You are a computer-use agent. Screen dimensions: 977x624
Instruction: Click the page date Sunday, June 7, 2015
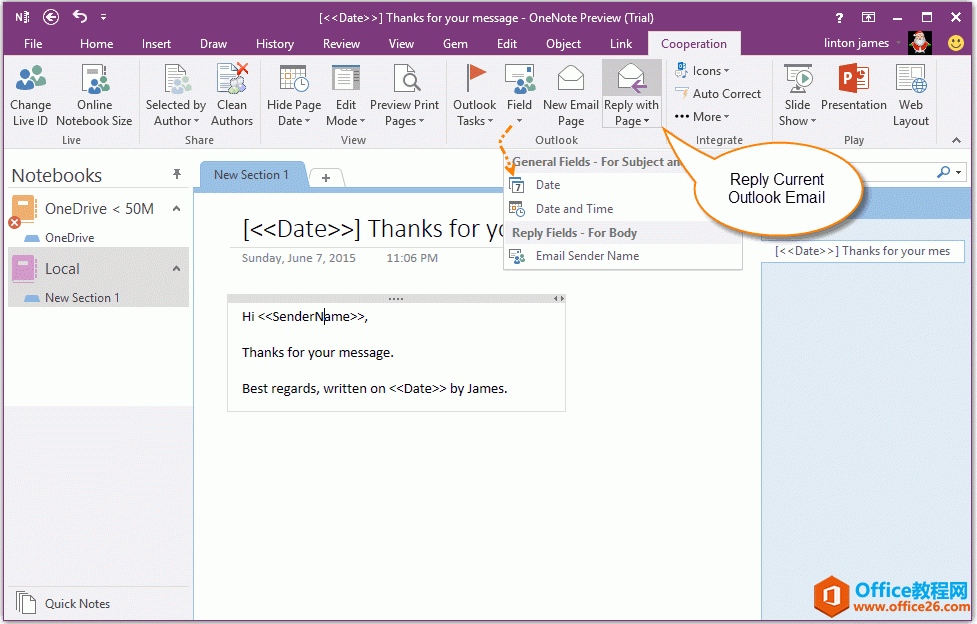[298, 258]
